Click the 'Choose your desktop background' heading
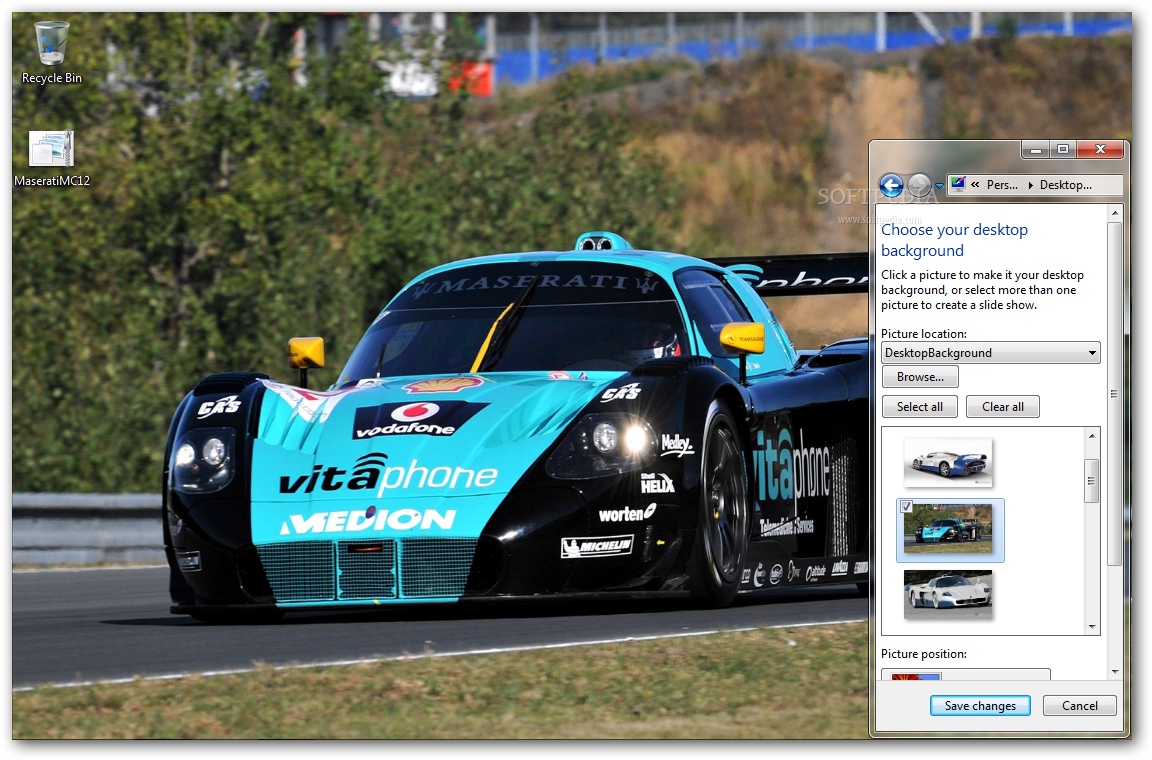This screenshot has height=760, width=1152. pyautogui.click(x=954, y=240)
